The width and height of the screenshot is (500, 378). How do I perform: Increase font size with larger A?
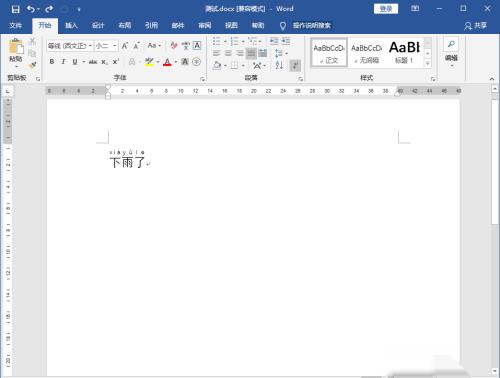[x=125, y=46]
